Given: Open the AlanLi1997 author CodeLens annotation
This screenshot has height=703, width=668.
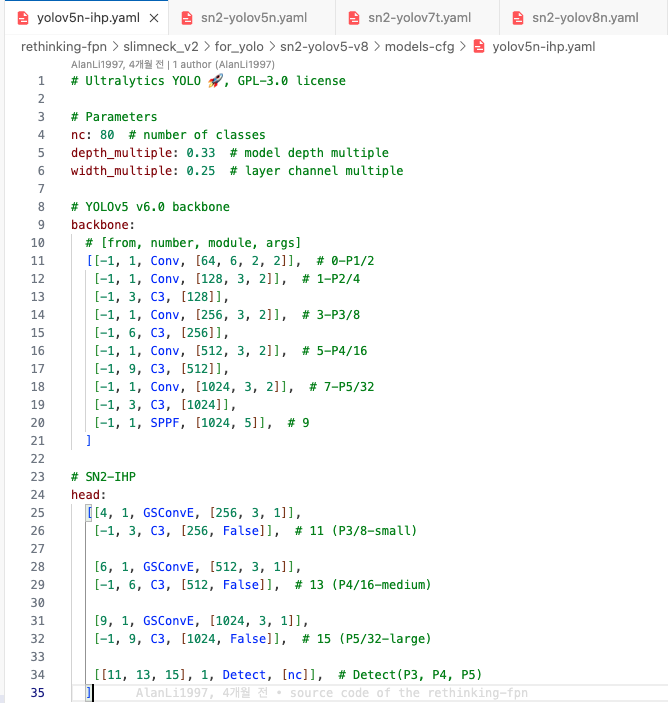Looking at the screenshot, I should click(173, 65).
